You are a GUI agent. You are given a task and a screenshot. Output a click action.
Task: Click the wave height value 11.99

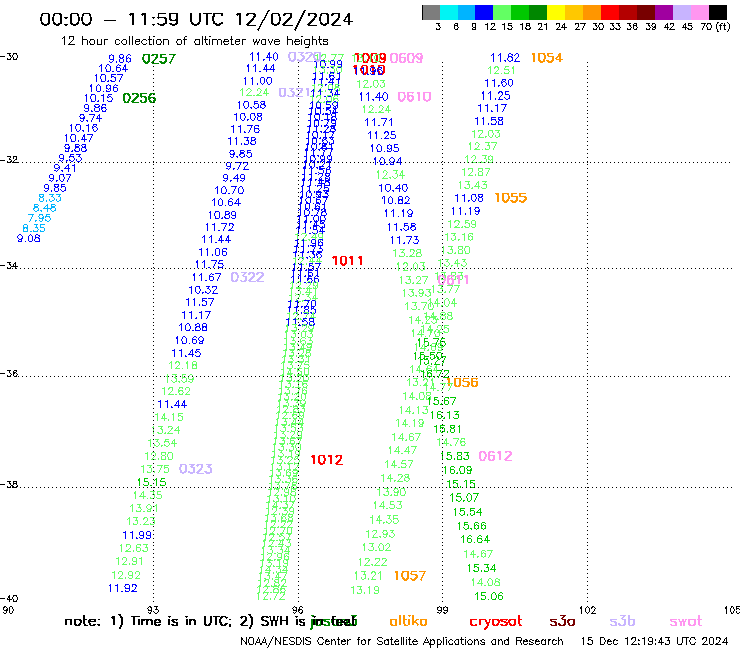137,535
